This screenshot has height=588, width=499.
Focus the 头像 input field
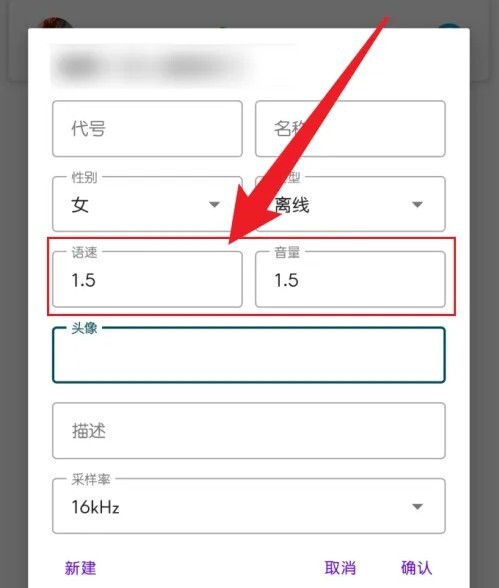(x=249, y=355)
